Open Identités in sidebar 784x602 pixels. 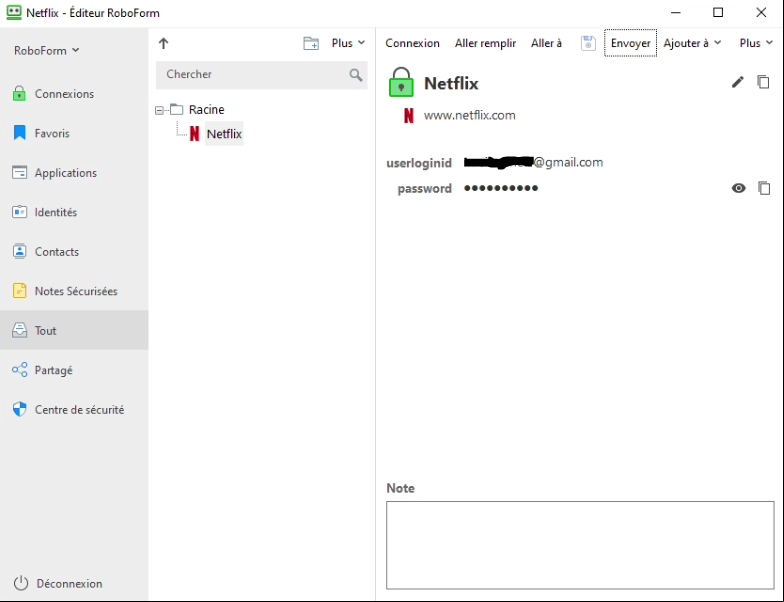point(74,212)
